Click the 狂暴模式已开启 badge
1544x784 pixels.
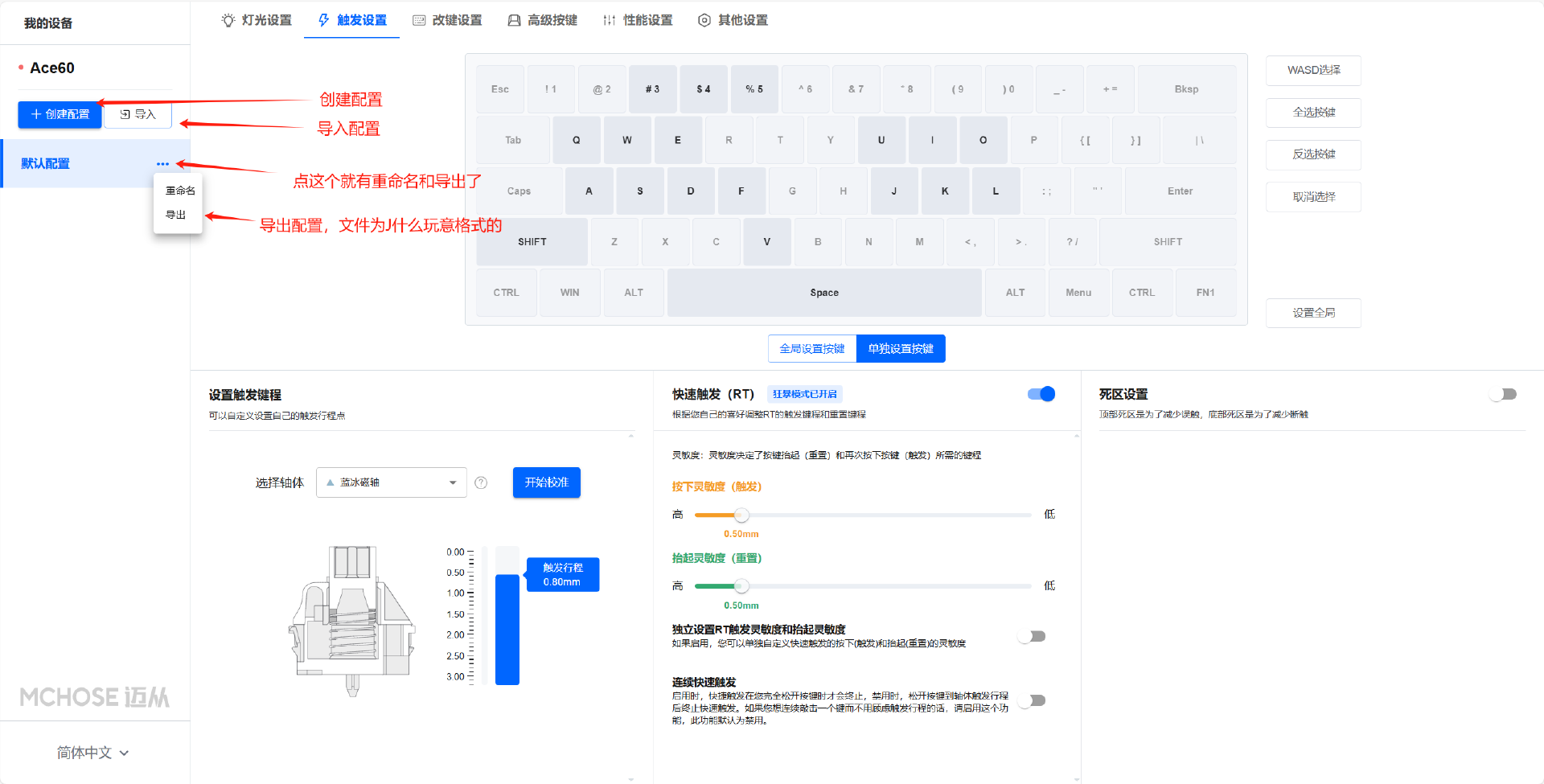pos(805,394)
